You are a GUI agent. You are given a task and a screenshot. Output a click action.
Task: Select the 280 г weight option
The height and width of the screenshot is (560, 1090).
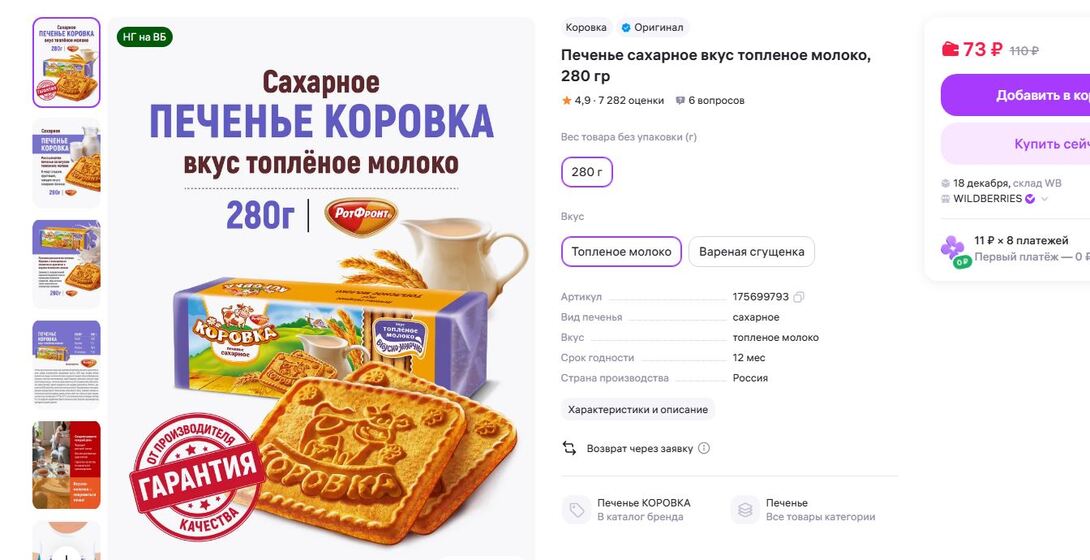tap(587, 172)
